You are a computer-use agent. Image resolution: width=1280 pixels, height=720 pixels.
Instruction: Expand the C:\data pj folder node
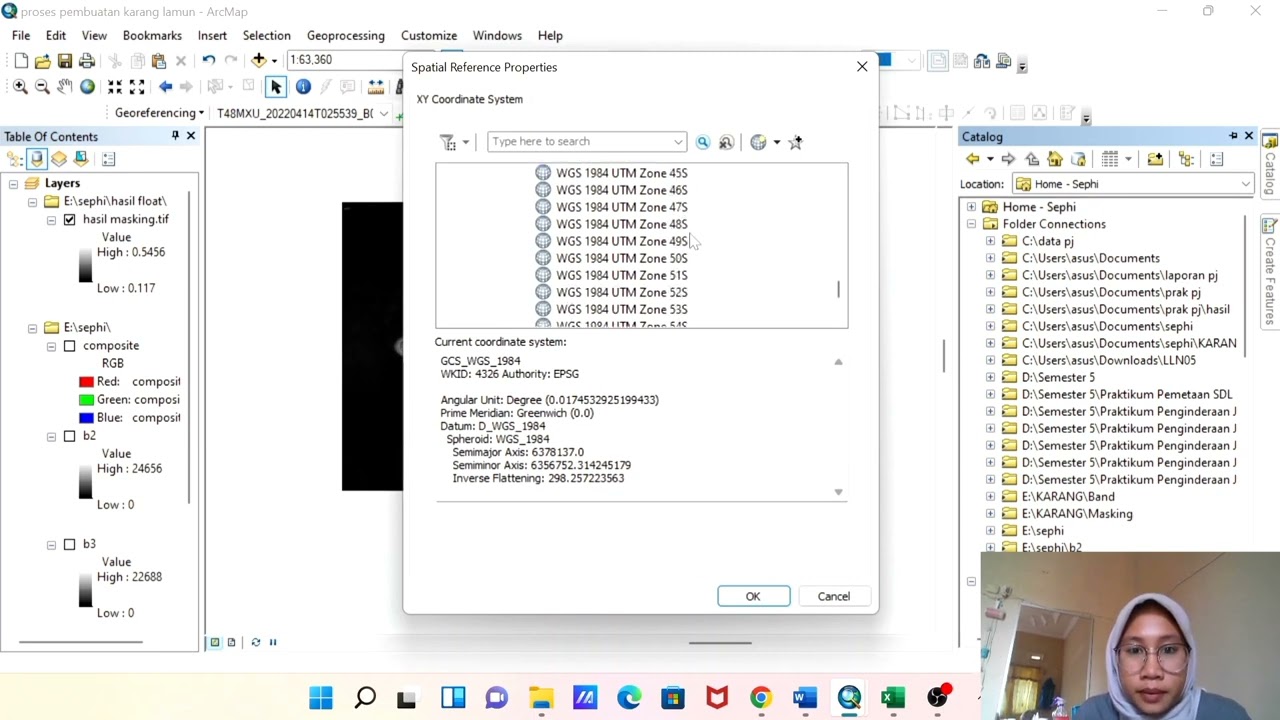click(990, 241)
